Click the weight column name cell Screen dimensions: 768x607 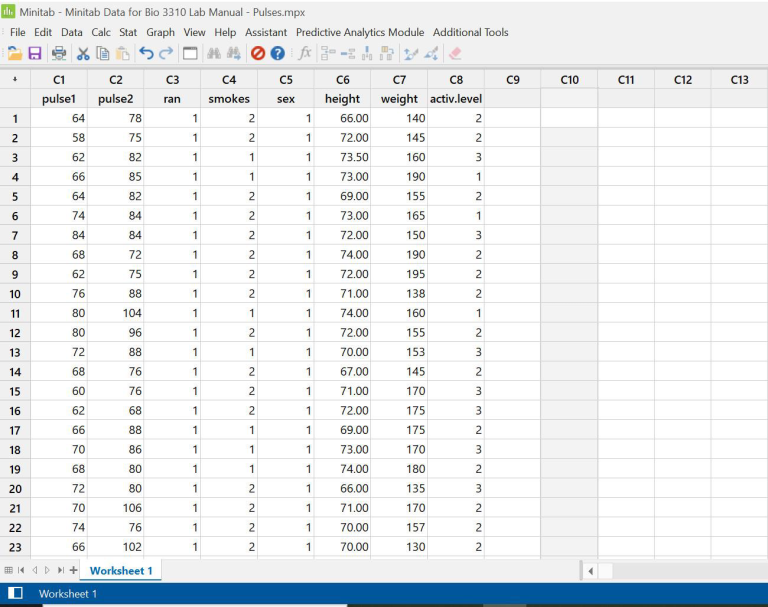(399, 99)
